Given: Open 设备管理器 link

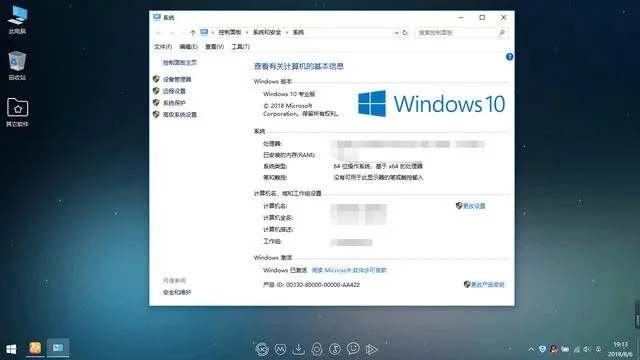Looking at the screenshot, I should 177,79.
